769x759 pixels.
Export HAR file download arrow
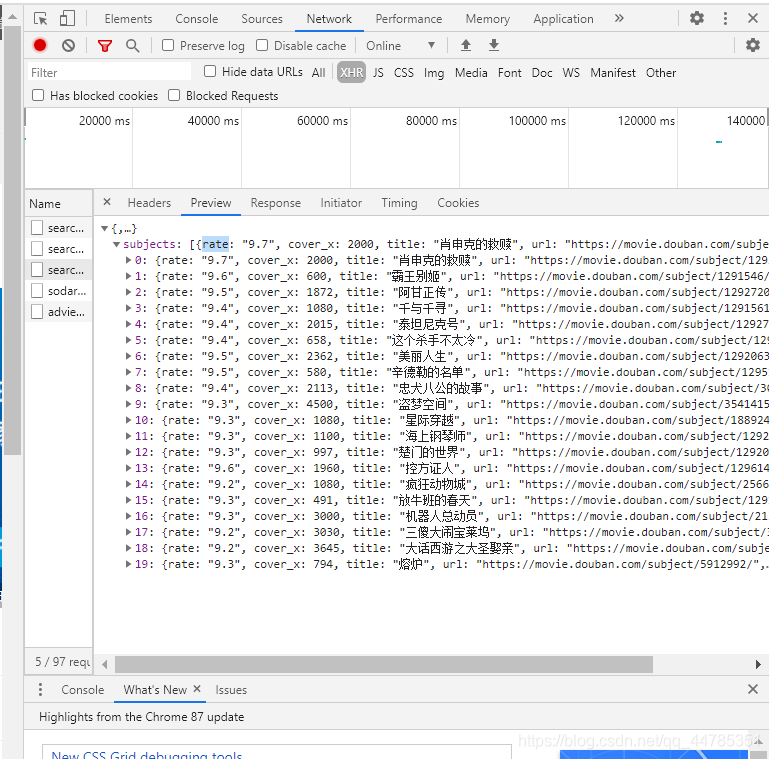494,45
